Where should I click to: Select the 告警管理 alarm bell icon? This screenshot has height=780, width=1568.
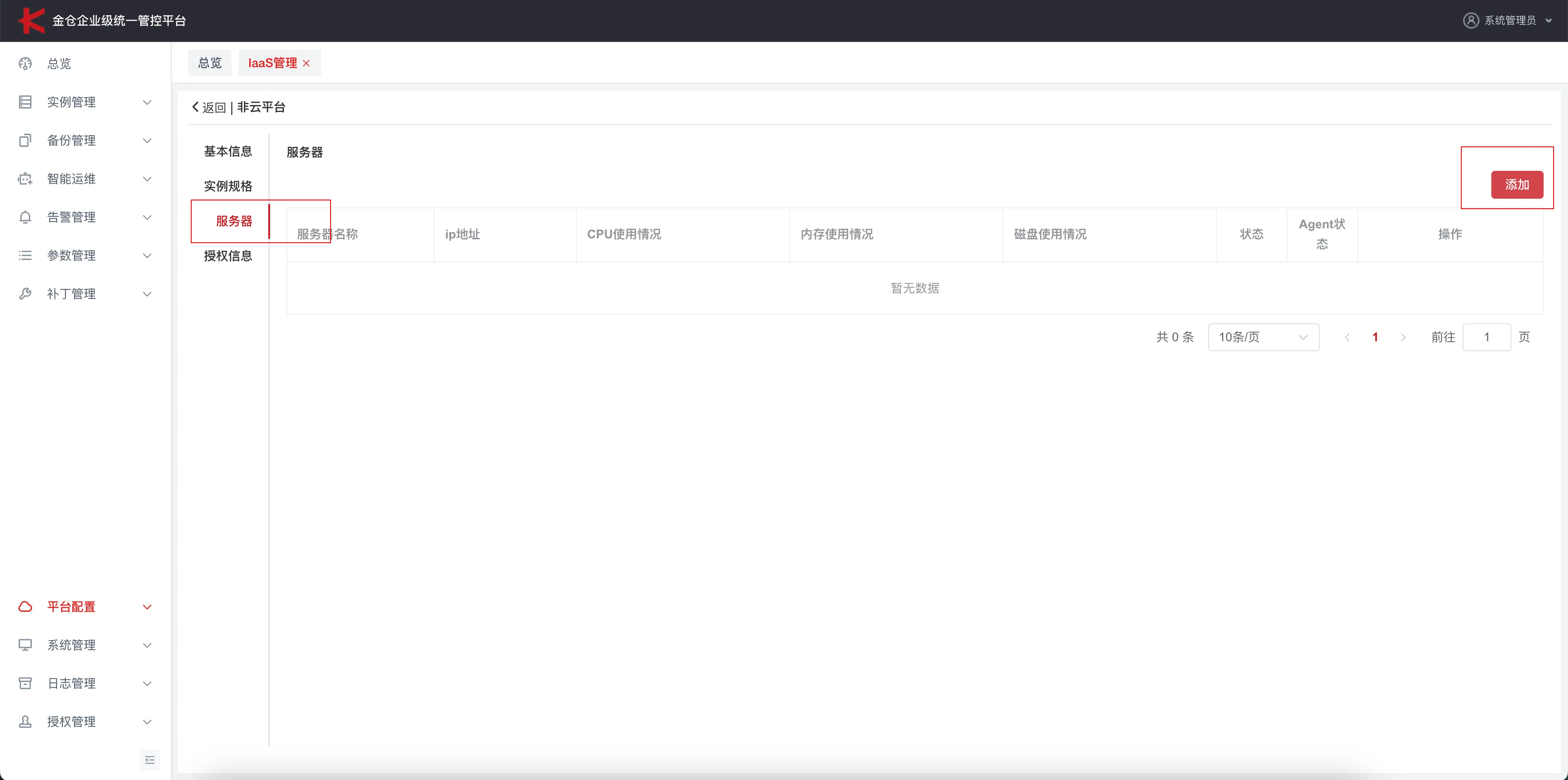tap(24, 217)
